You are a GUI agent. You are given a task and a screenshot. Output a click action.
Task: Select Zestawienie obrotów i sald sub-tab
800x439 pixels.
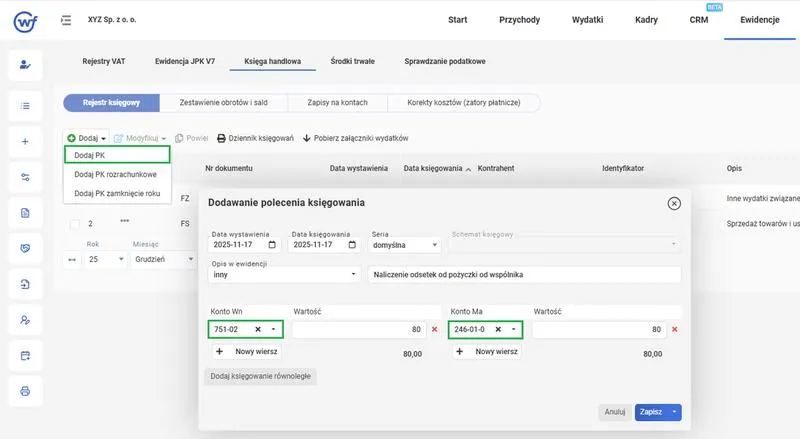click(223, 103)
